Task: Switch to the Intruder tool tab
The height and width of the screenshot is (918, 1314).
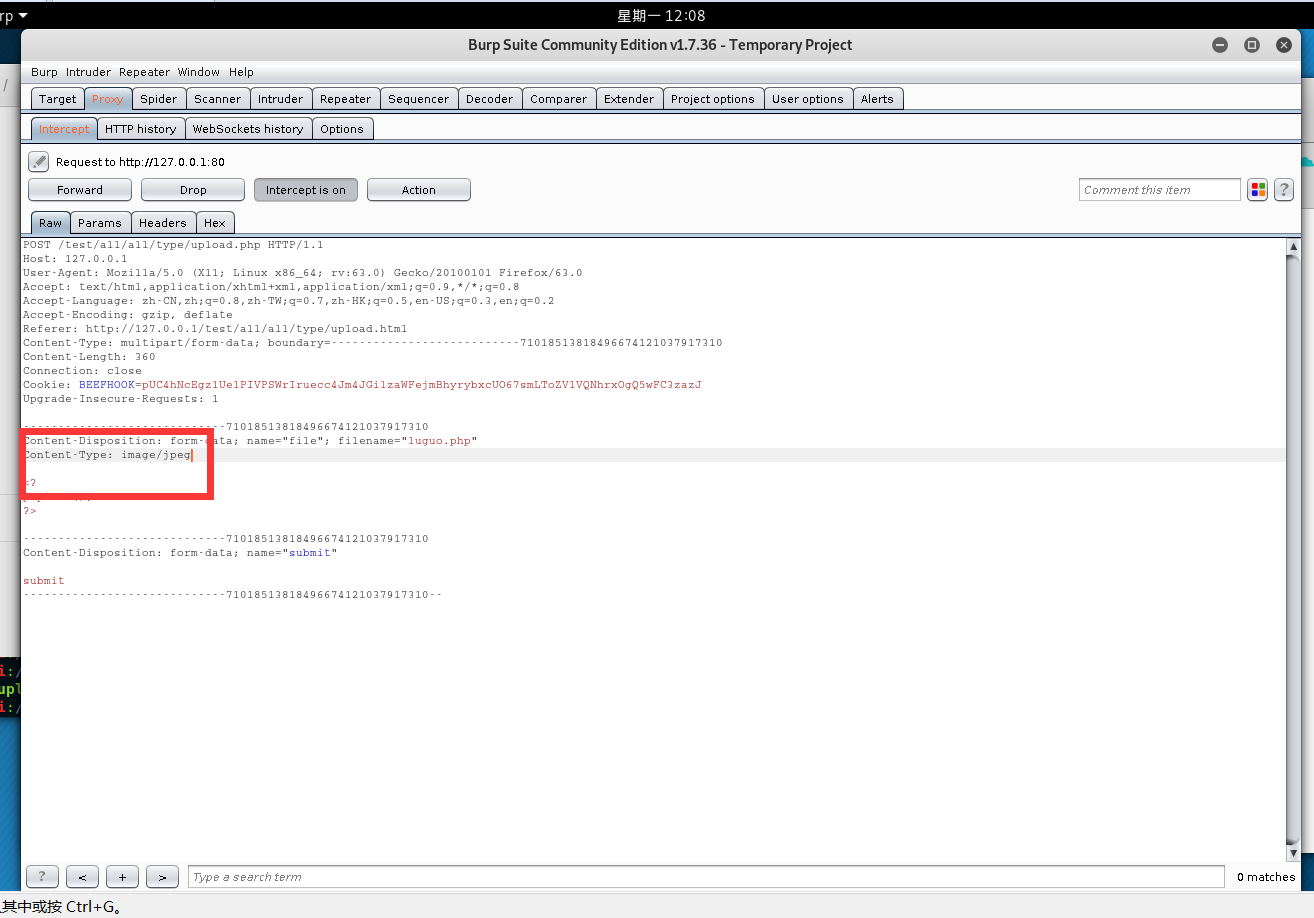Action: coord(281,99)
